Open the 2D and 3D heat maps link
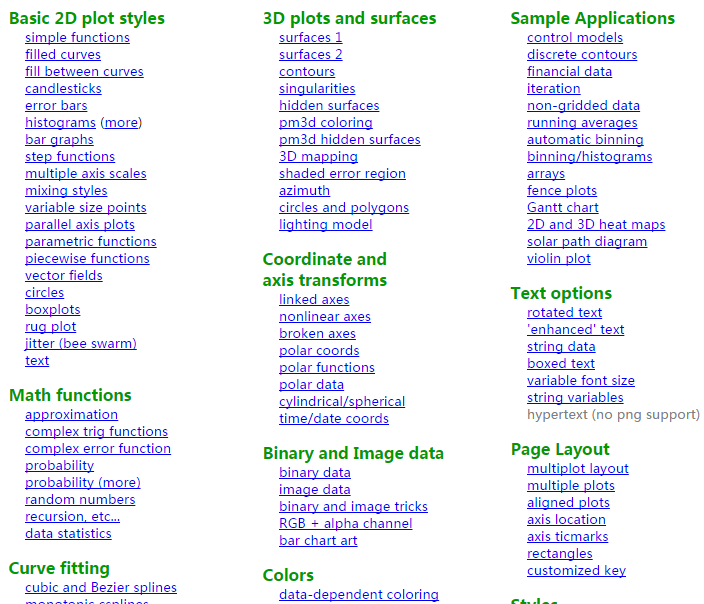This screenshot has height=604, width=704. [x=596, y=225]
